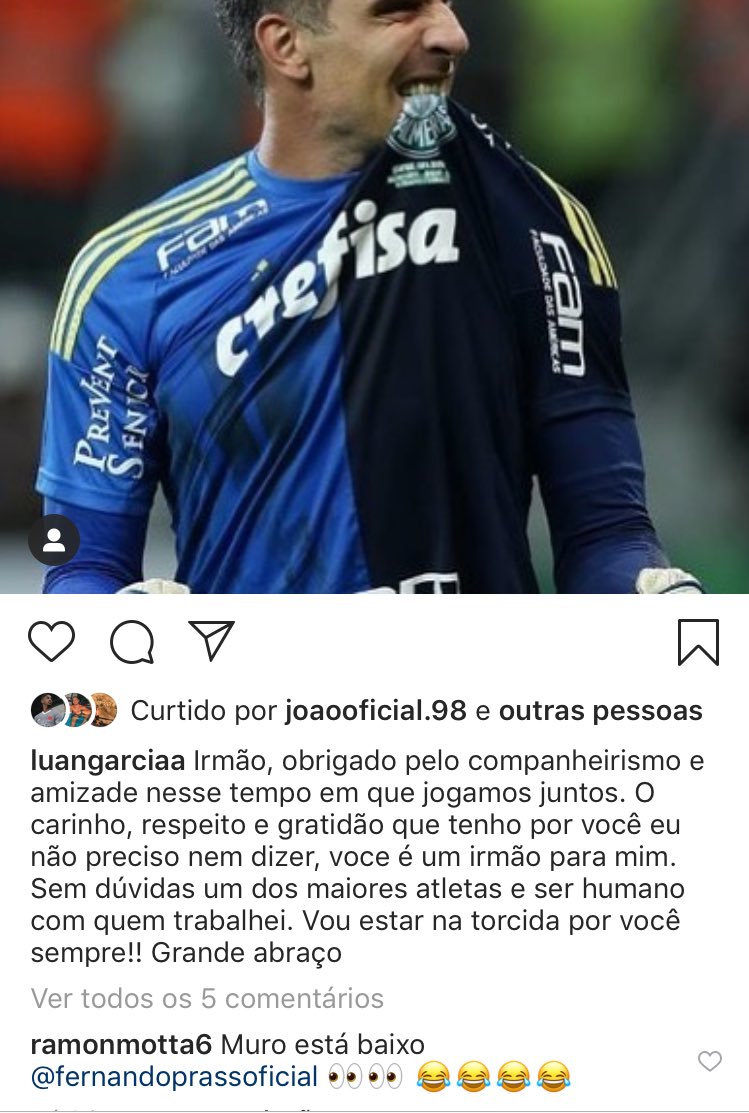Open the first liker's profile avatar
Screen dimensions: 749x1113
tap(46, 710)
